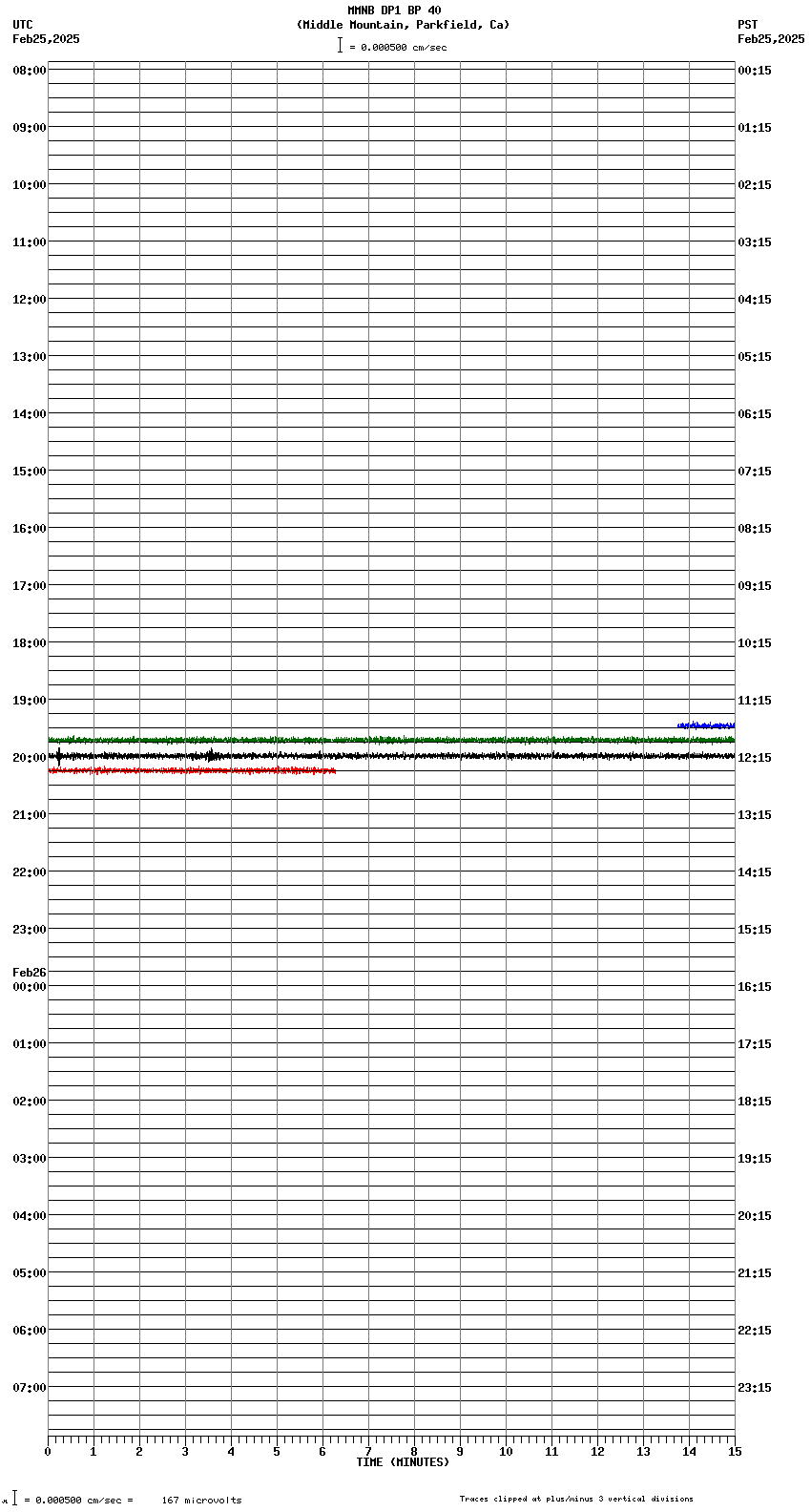Click the blue seismic trace segment
Image resolution: width=811 pixels, height=1512 pixels.
click(706, 725)
